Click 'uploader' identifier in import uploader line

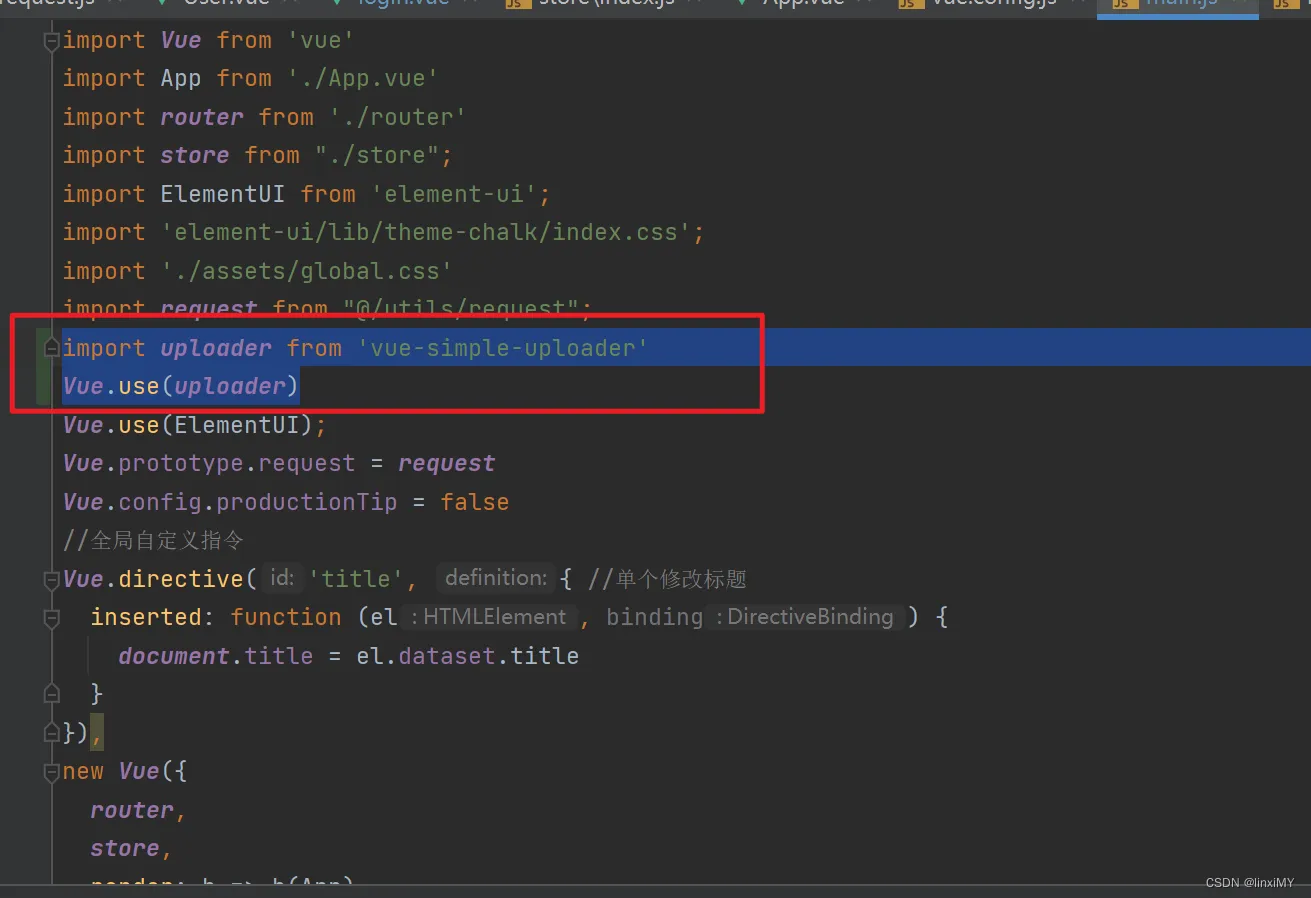click(216, 348)
